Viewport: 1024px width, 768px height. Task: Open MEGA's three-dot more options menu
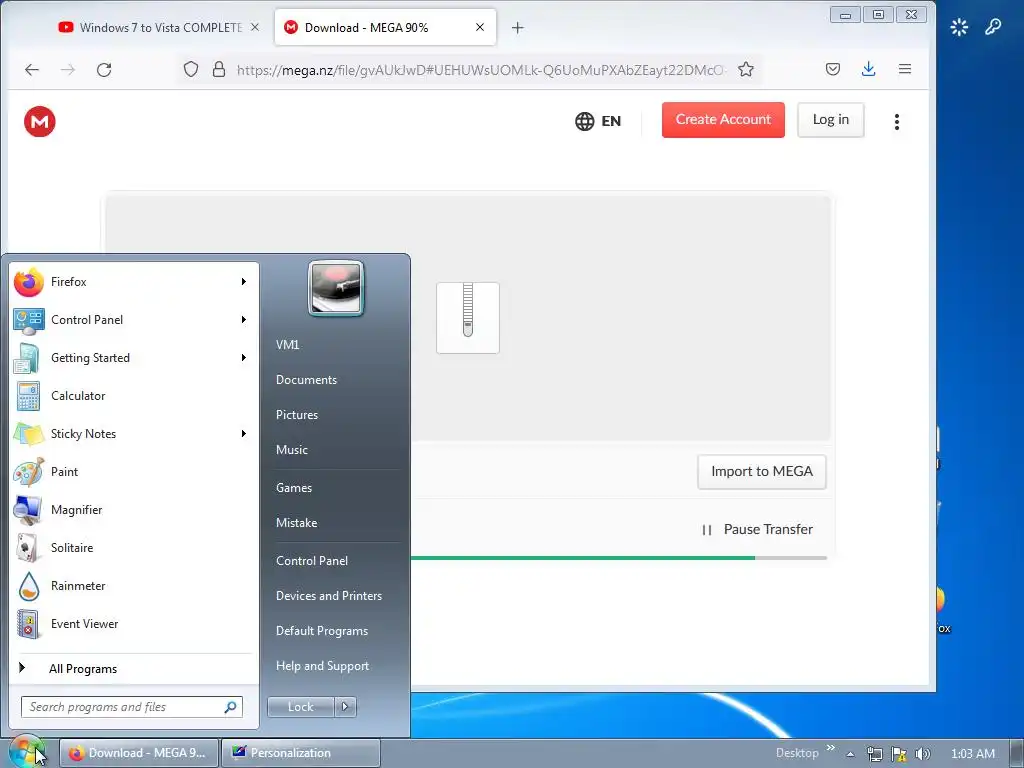(897, 121)
